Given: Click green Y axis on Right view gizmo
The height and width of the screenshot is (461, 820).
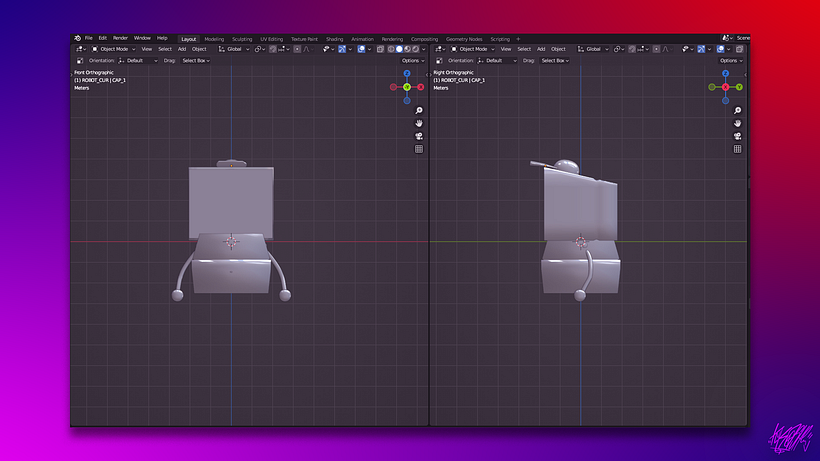Looking at the screenshot, I should (x=739, y=87).
